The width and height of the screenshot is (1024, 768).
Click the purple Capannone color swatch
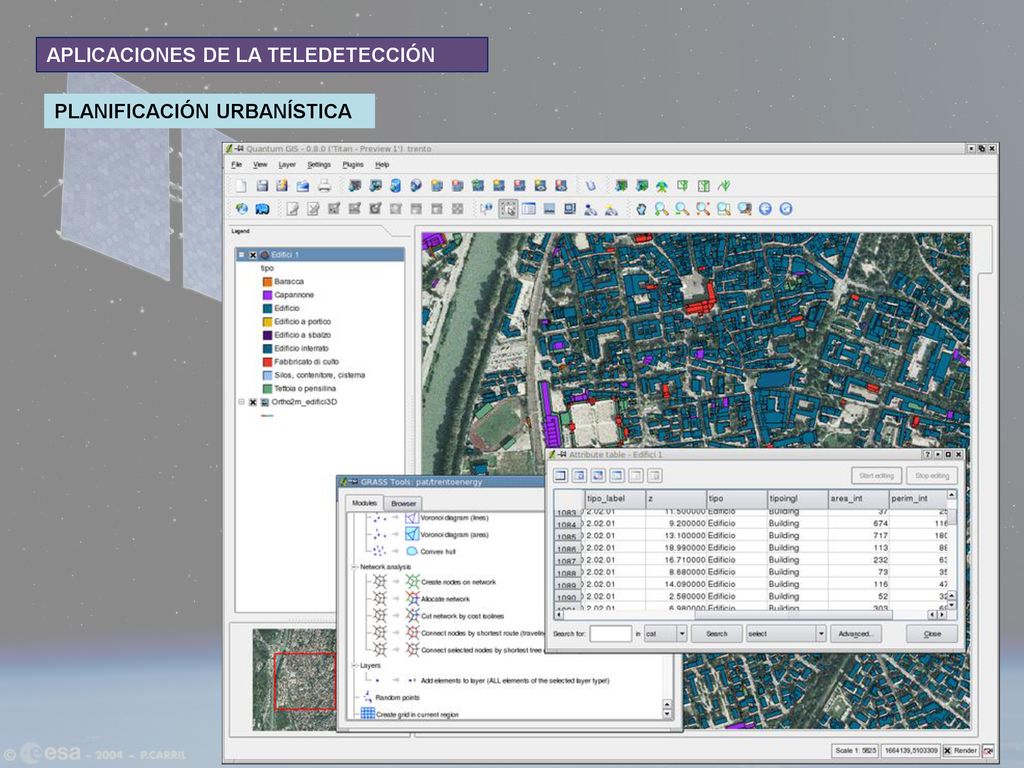[267, 295]
